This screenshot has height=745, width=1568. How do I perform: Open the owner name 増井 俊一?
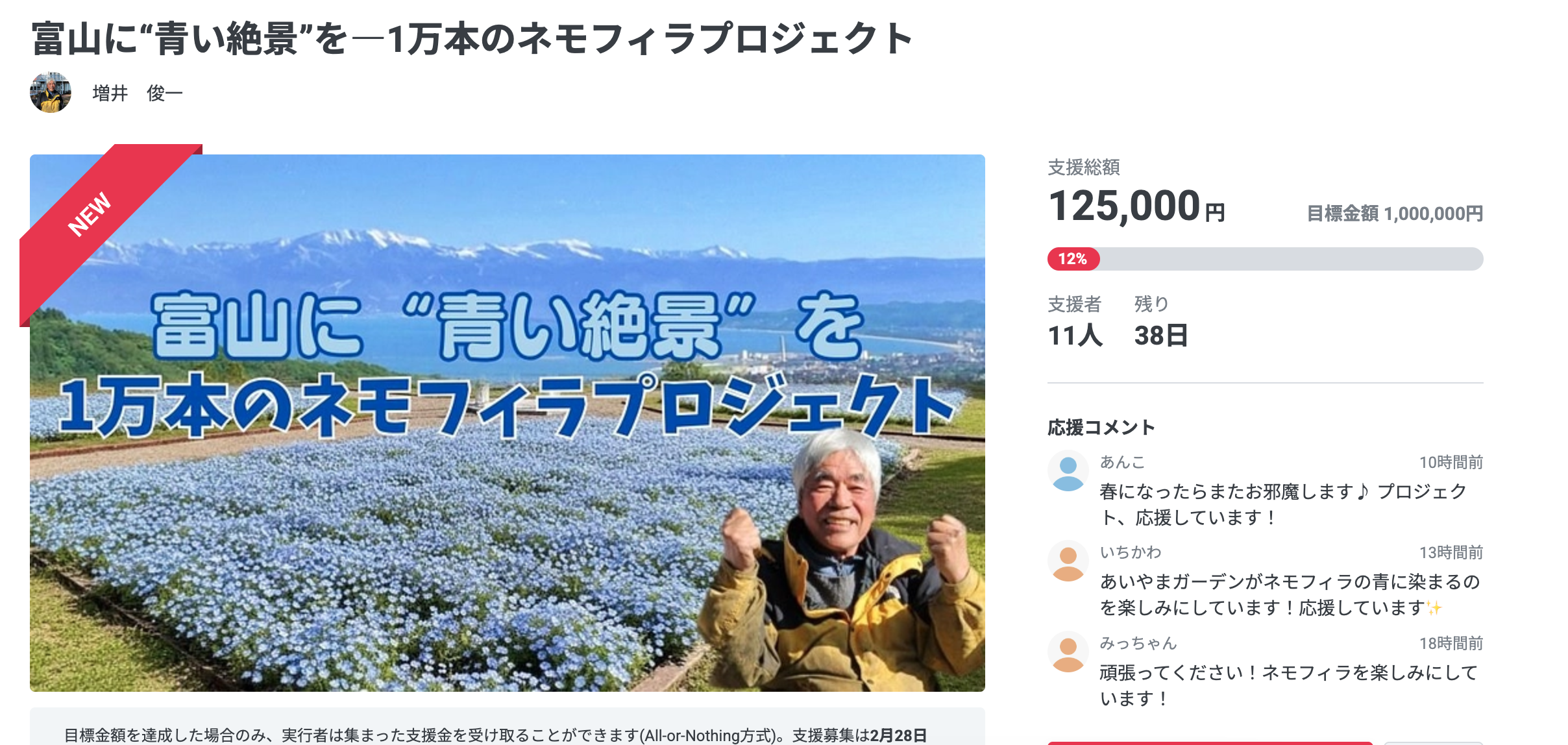pos(138,93)
